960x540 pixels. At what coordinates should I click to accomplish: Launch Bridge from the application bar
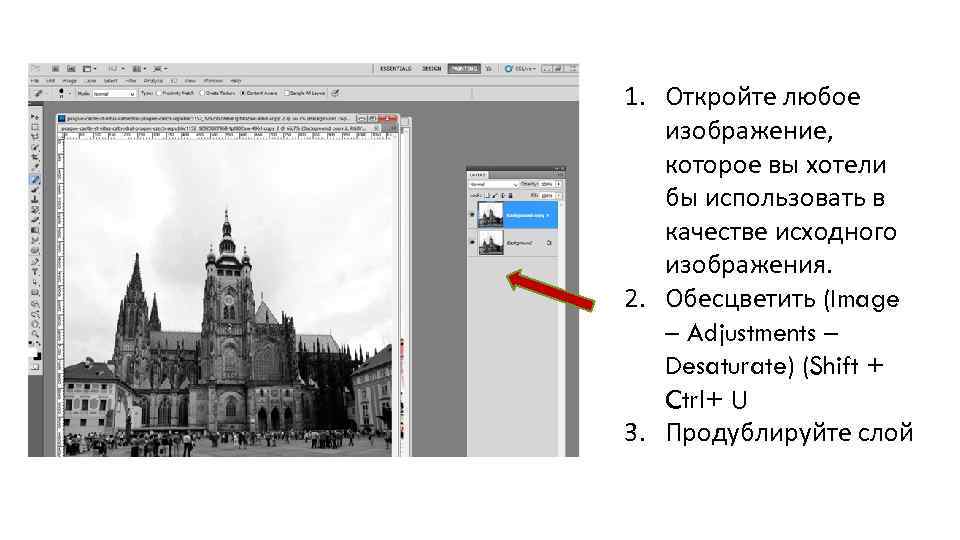coord(55,69)
